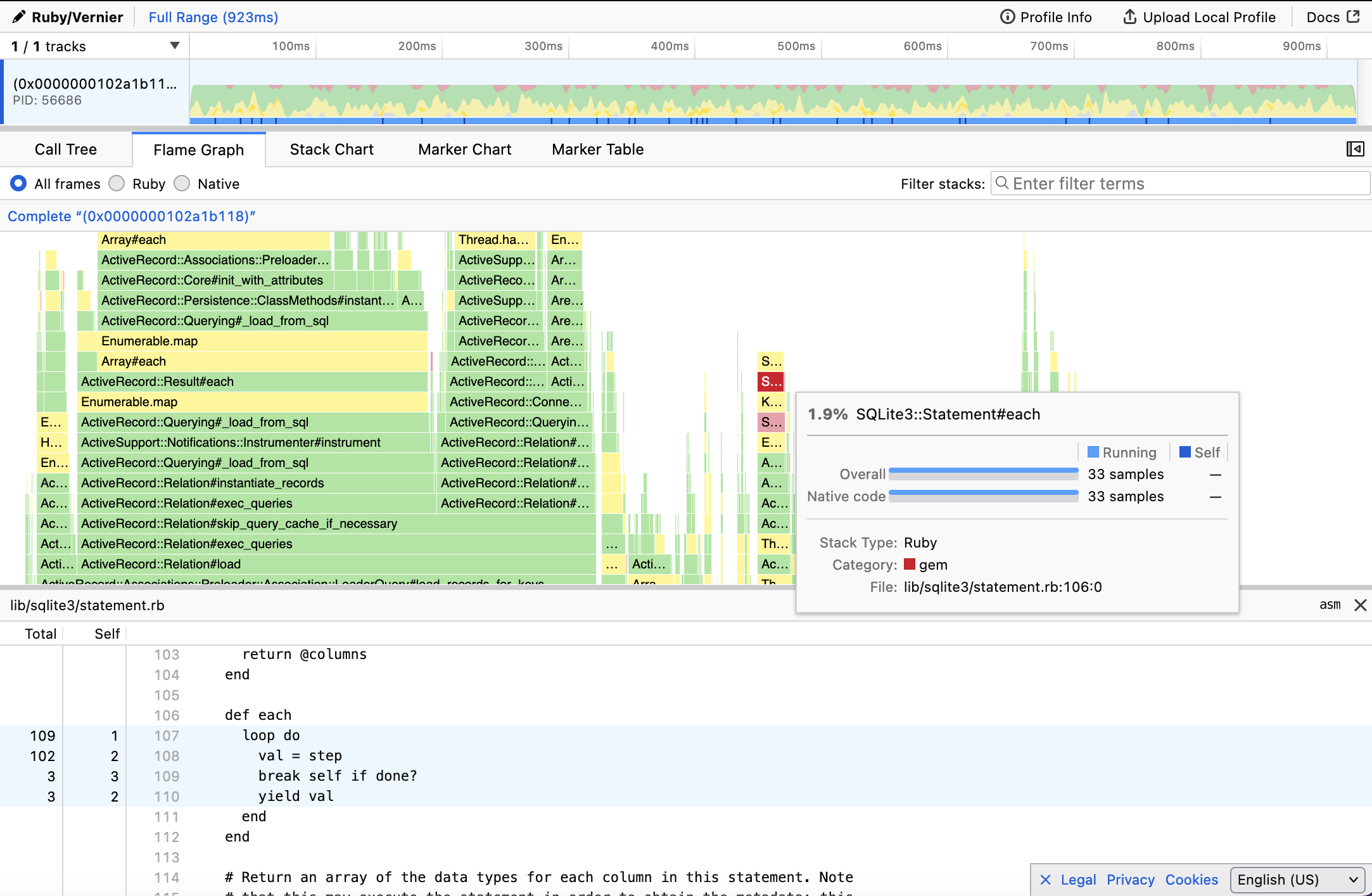This screenshot has height=896, width=1372.
Task: Select the Native frames radio button
Action: pos(182,184)
